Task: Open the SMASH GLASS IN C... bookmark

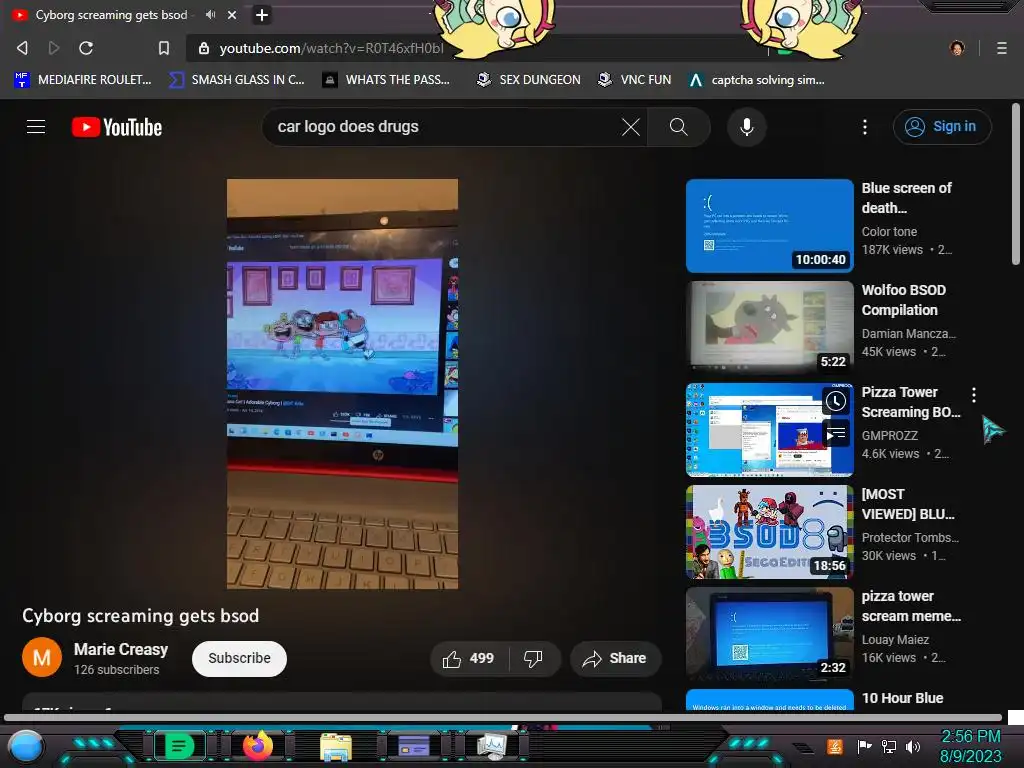Action: (x=236, y=80)
